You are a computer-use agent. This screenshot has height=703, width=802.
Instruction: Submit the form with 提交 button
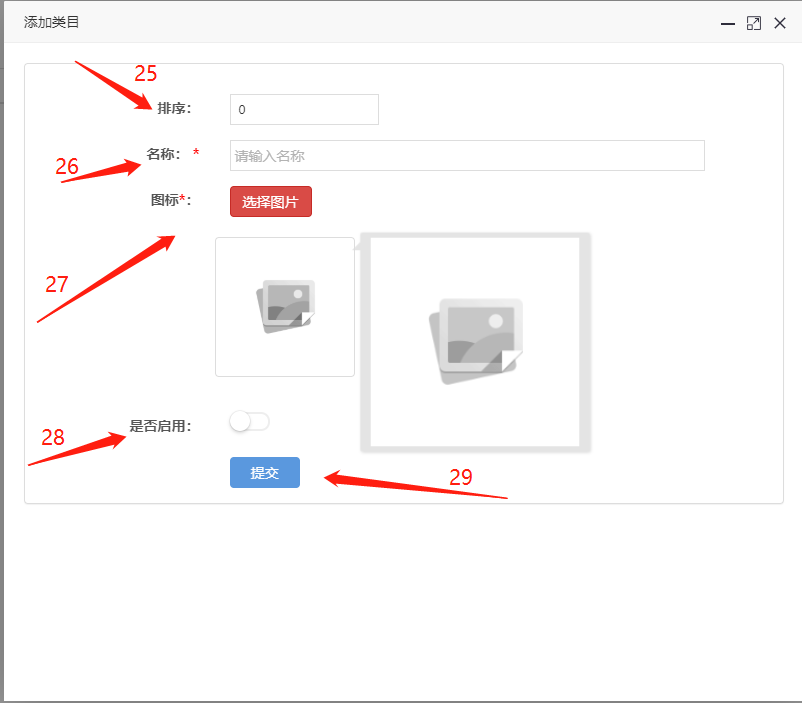coord(265,473)
